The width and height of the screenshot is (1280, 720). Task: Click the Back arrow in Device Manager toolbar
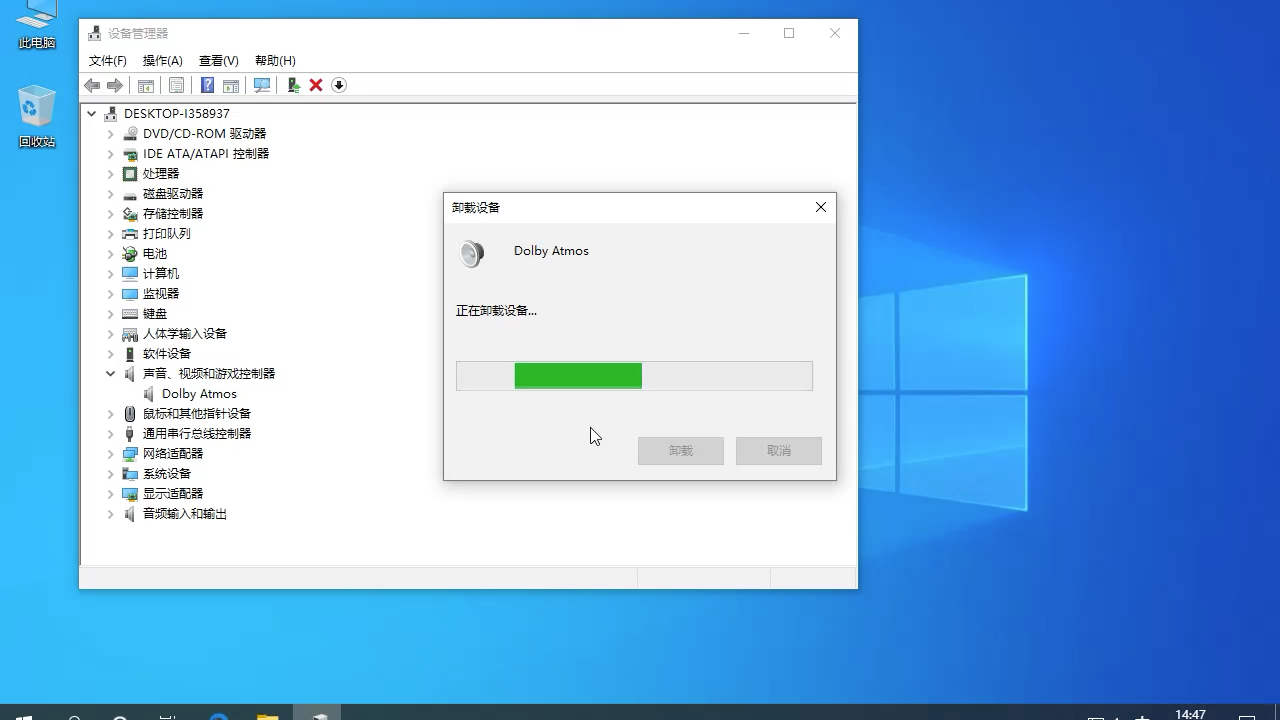(92, 86)
